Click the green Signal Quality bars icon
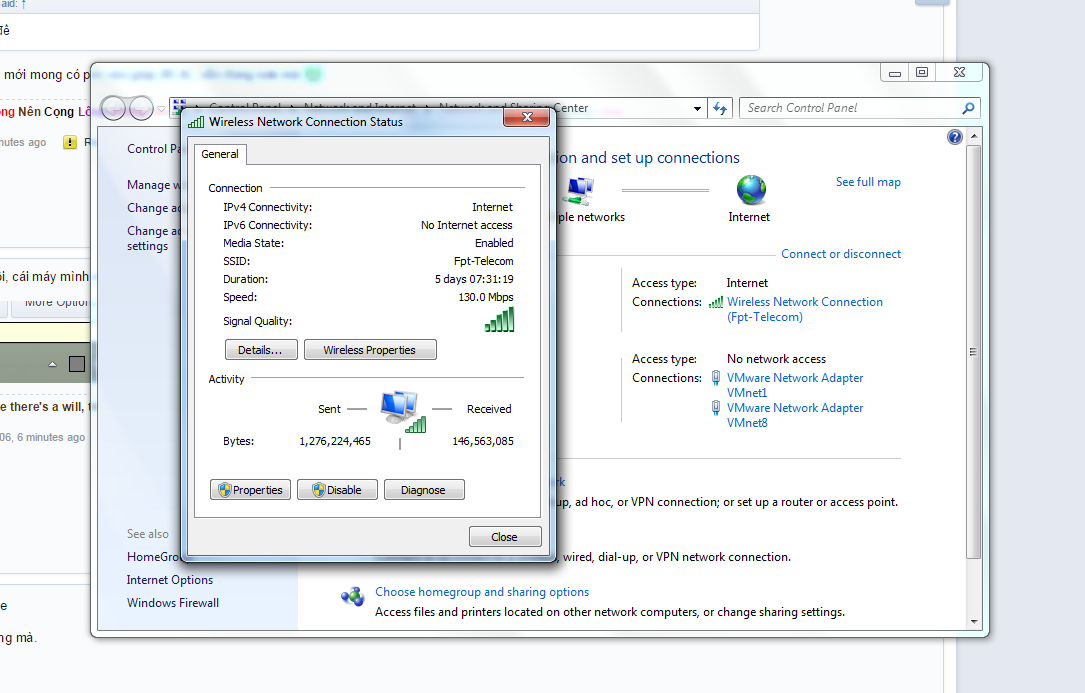 point(499,319)
